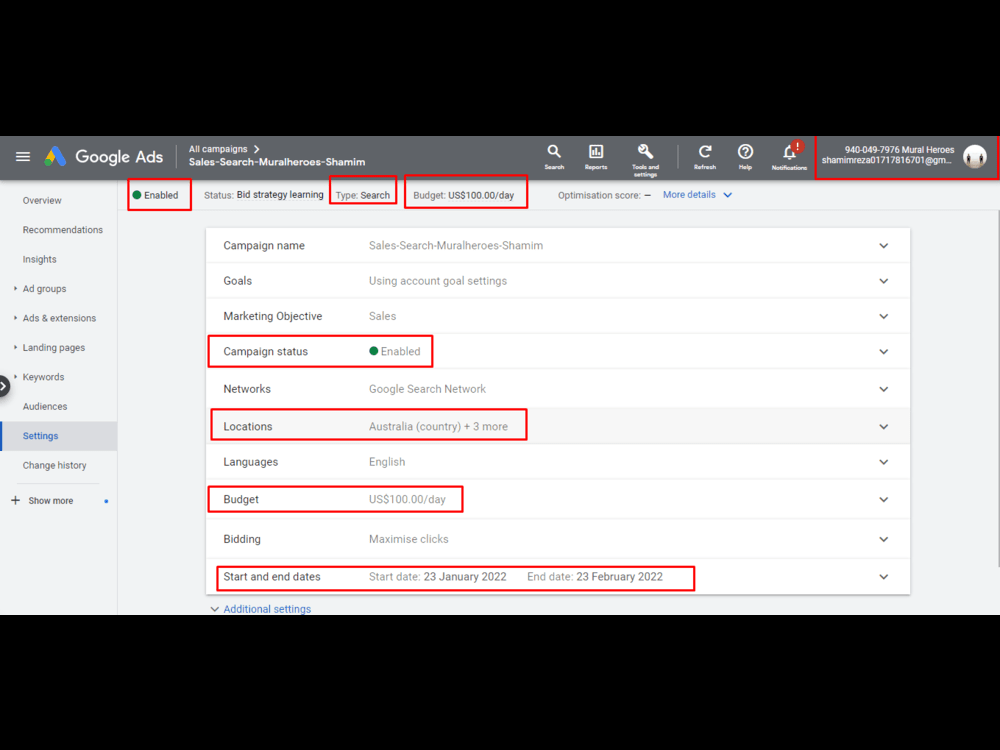This screenshot has width=1000, height=750.
Task: Expand the Campaign name row chevron
Action: tap(883, 246)
